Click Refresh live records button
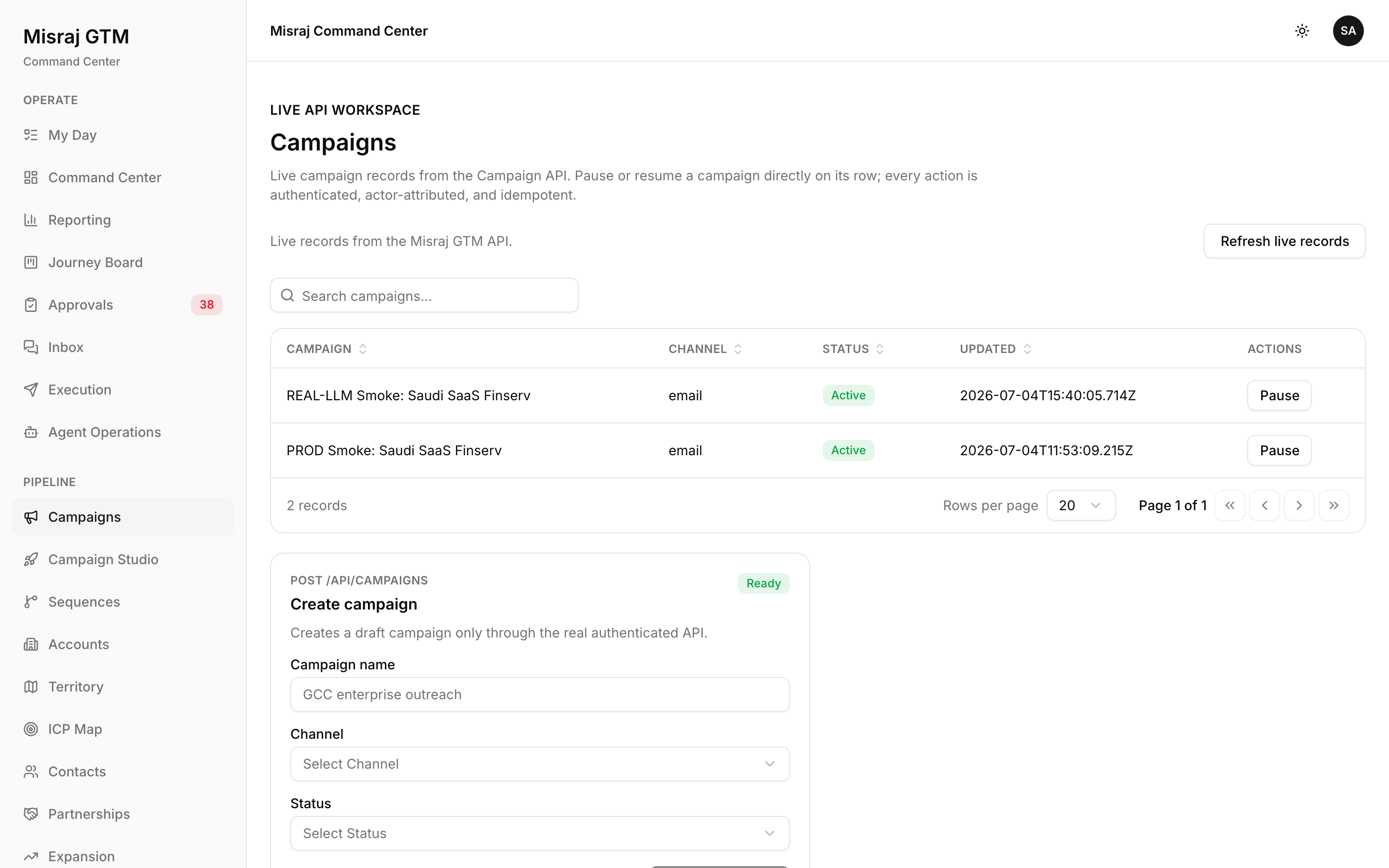 1284,241
